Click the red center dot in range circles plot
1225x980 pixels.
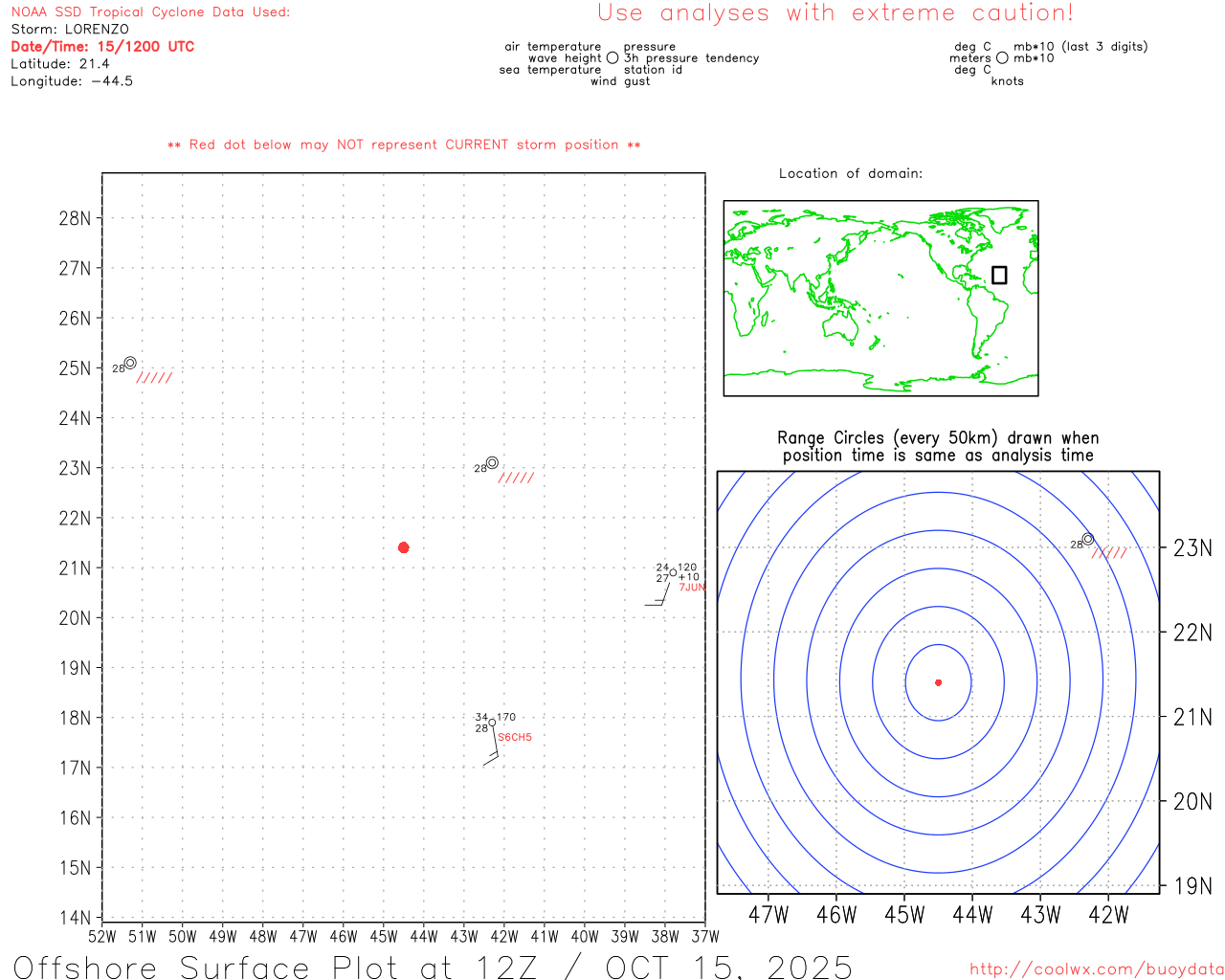pos(939,682)
